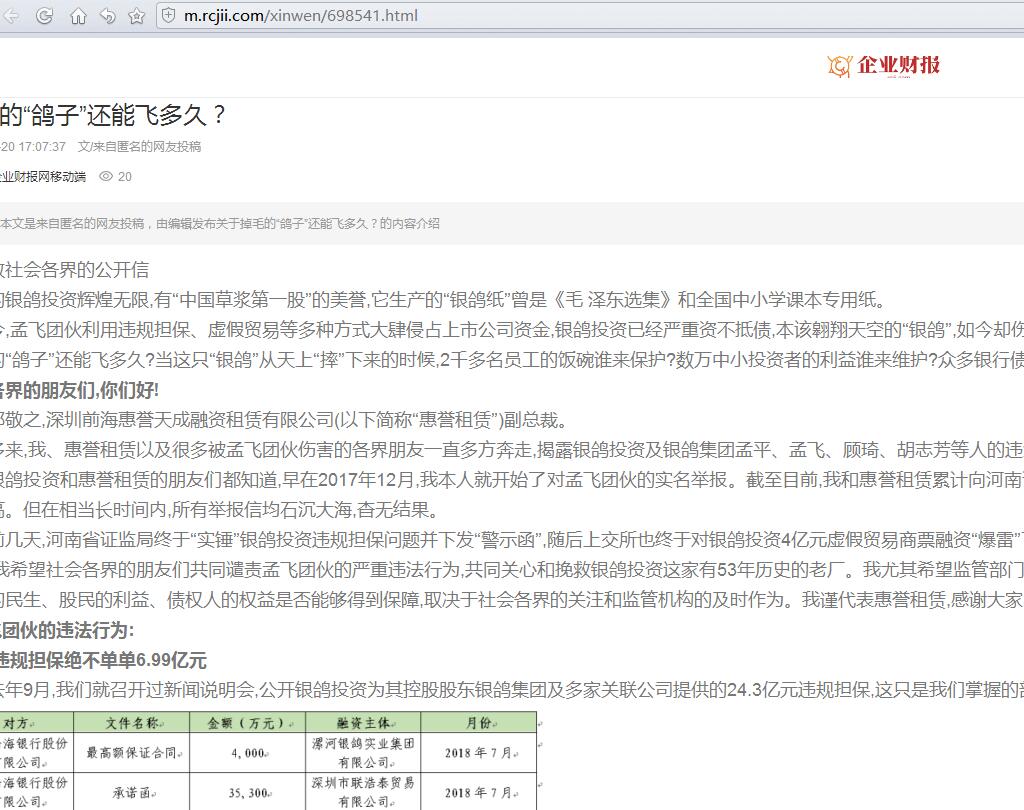Viewport: 1024px width, 810px height.
Task: Click the eye views icon beside 20
Action: click(x=106, y=176)
